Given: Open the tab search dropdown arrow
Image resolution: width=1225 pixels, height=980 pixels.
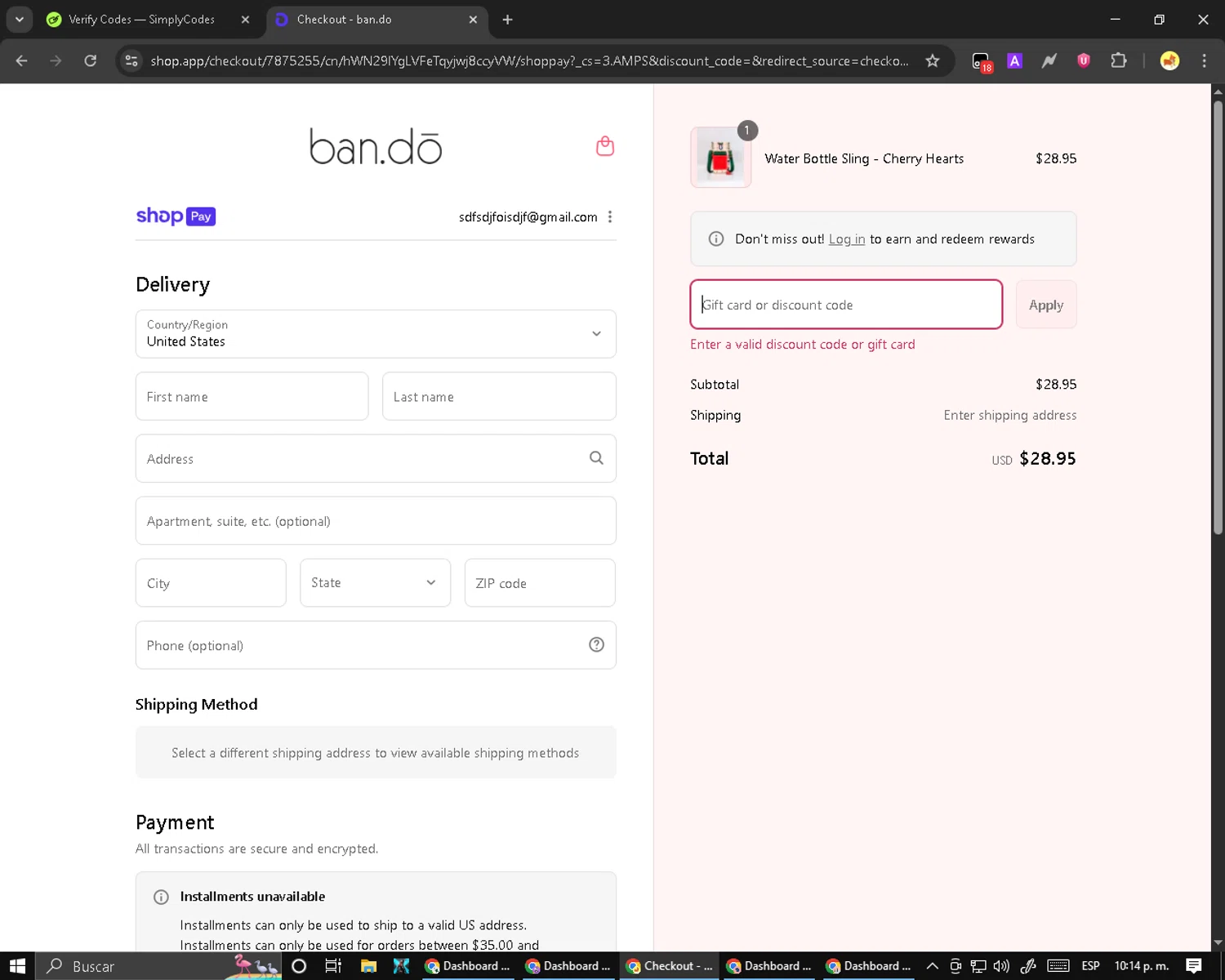Looking at the screenshot, I should (x=19, y=20).
